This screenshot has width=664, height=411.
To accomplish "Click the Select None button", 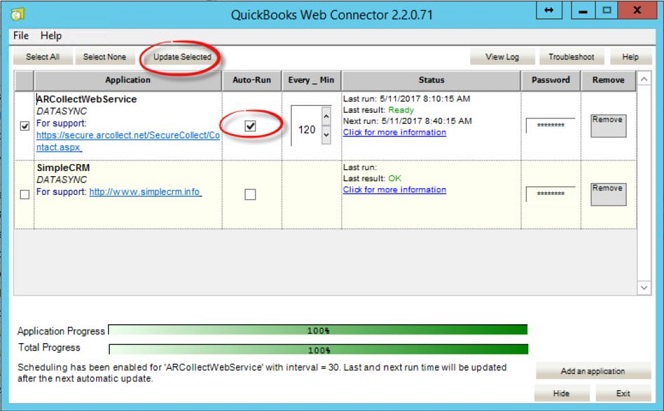I will pos(105,57).
